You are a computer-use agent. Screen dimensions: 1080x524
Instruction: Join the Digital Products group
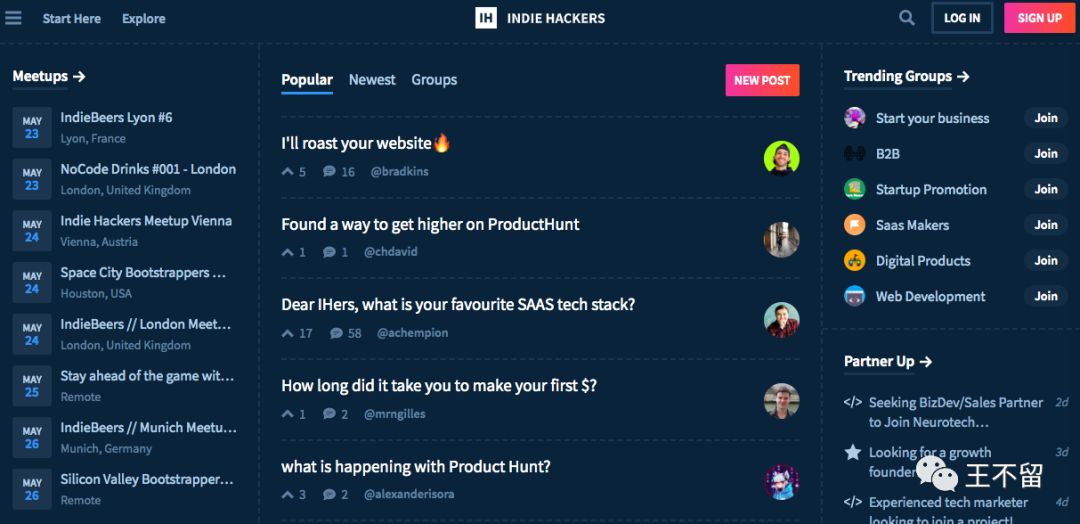(x=1046, y=261)
